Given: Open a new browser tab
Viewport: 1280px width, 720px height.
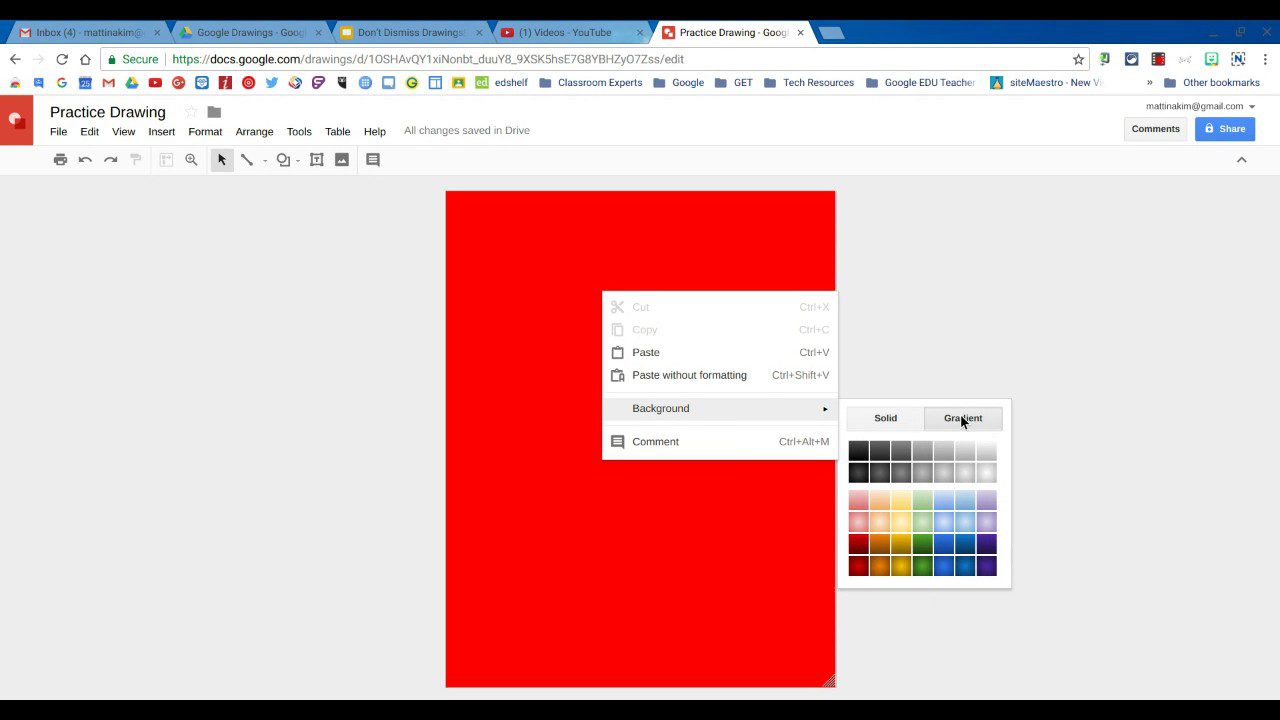Looking at the screenshot, I should tap(831, 33).
